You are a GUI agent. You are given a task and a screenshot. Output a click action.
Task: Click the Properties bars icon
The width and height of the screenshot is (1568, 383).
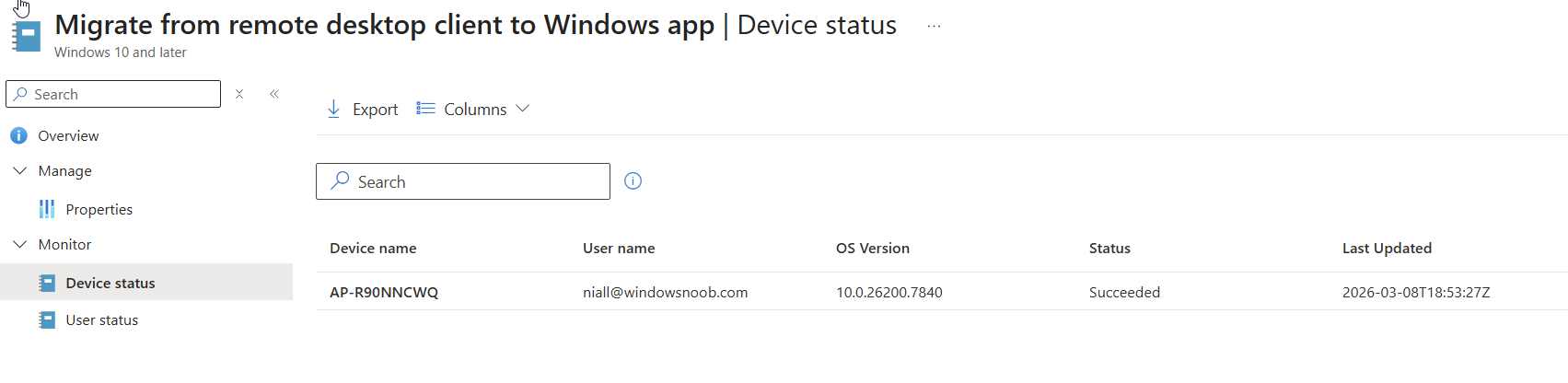coord(47,209)
